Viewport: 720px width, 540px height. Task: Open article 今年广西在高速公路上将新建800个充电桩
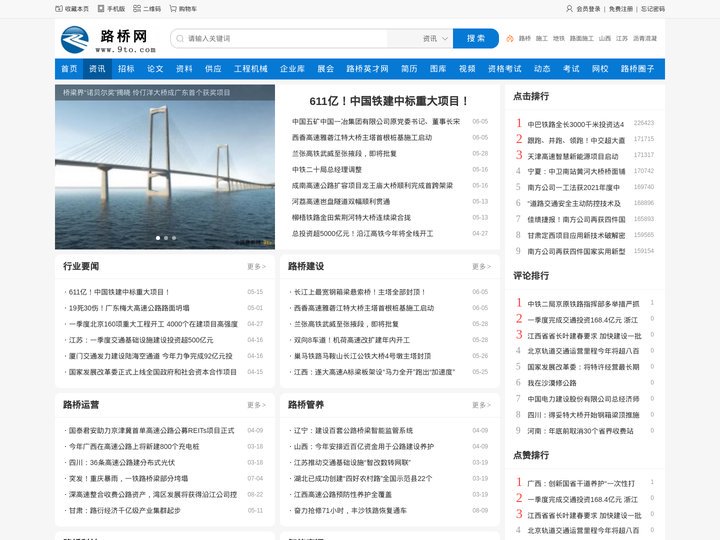click(x=134, y=446)
